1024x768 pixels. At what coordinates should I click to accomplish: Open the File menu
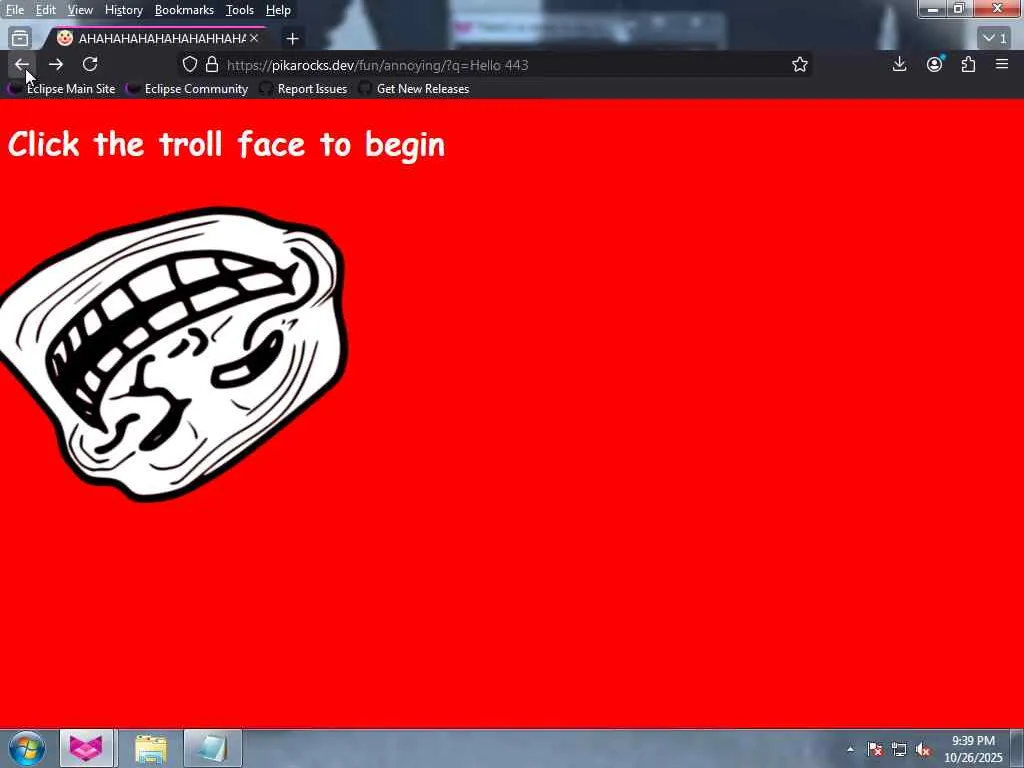click(14, 10)
